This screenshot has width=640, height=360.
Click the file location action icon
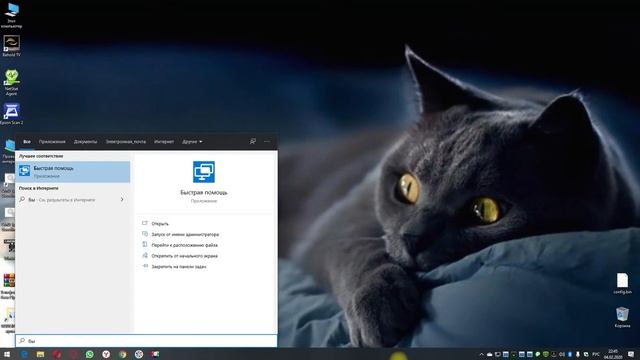point(145,244)
